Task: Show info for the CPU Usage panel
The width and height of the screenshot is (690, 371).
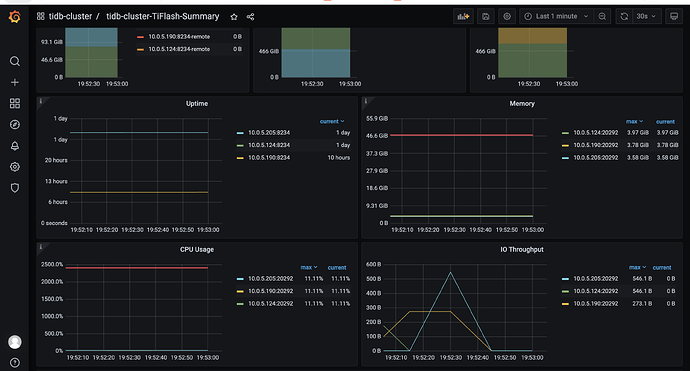Action: (40, 247)
